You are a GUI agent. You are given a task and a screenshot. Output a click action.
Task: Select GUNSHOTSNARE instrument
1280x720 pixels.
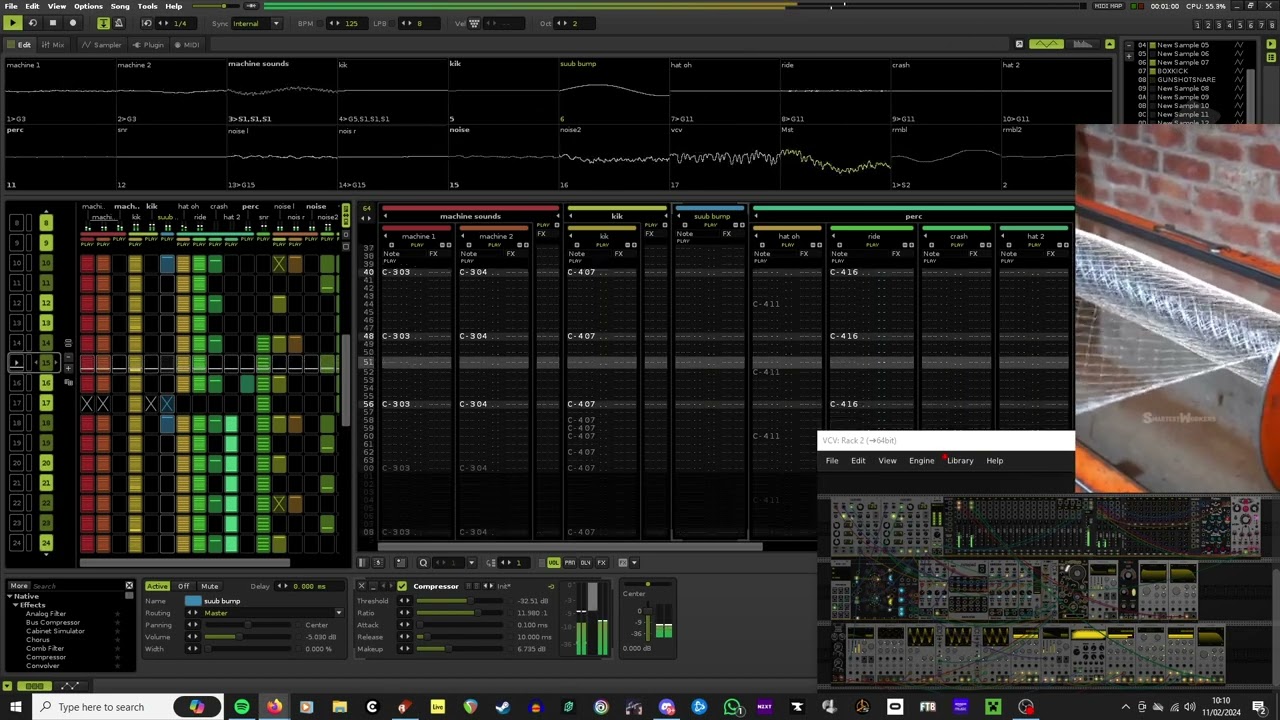point(1187,80)
